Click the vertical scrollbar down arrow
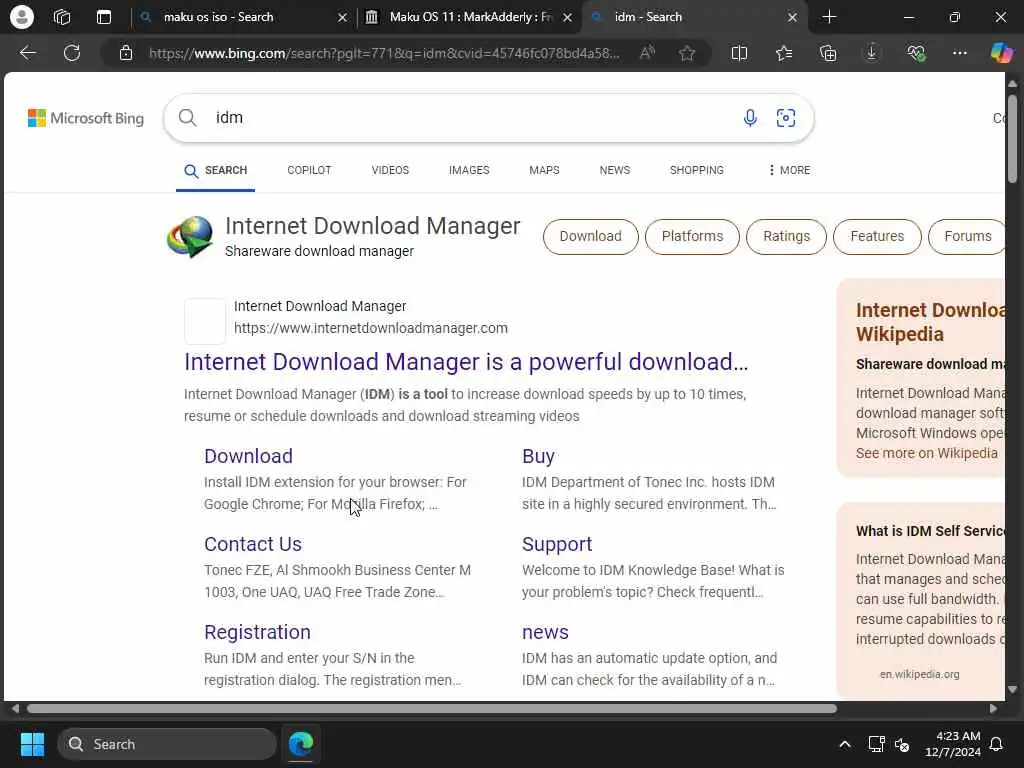The height and width of the screenshot is (768, 1024). pyautogui.click(x=1012, y=690)
